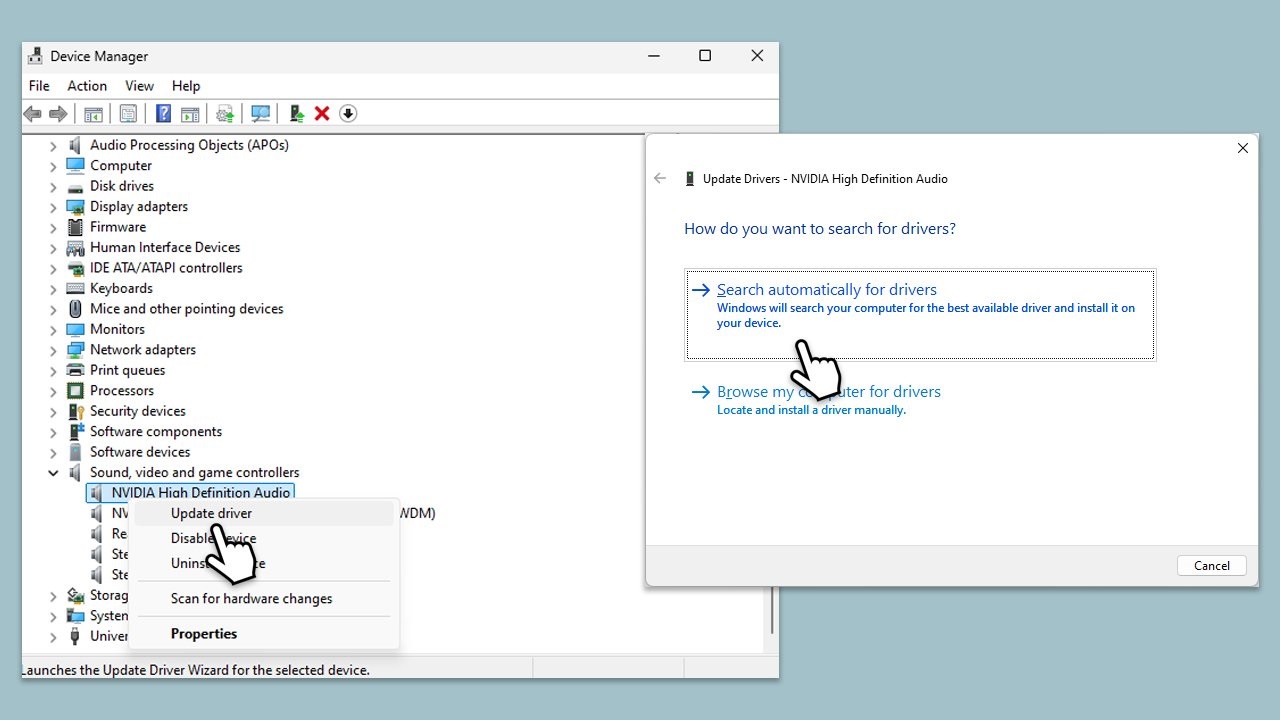
Task: Click the Show/Hide Console Tree toolbar icon
Action: 93,114
